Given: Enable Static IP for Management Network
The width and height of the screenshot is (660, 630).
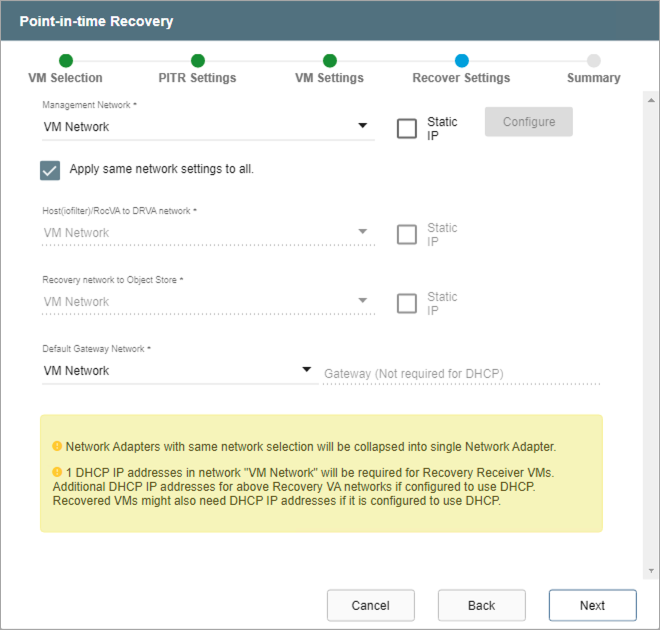Looking at the screenshot, I should tap(407, 128).
